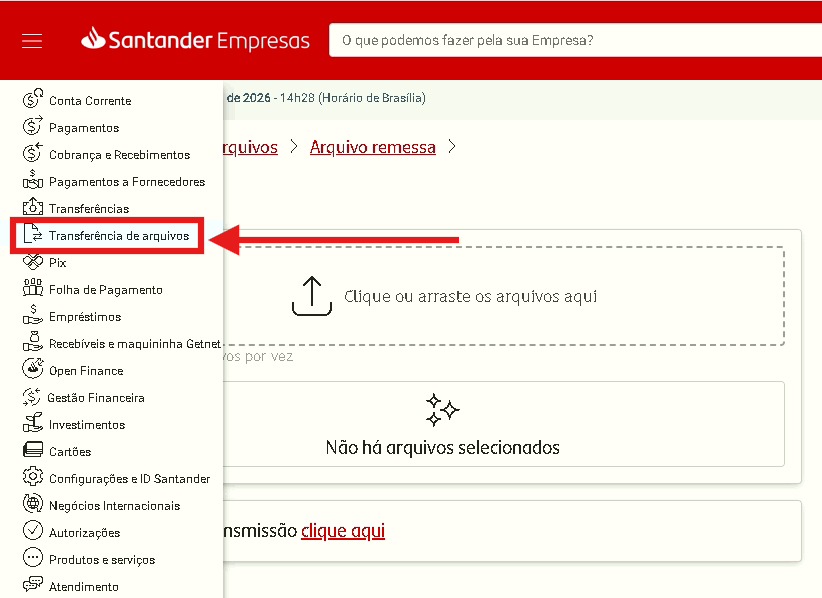Click the Autorizações checkmark icon
The height and width of the screenshot is (598, 822).
(x=33, y=530)
